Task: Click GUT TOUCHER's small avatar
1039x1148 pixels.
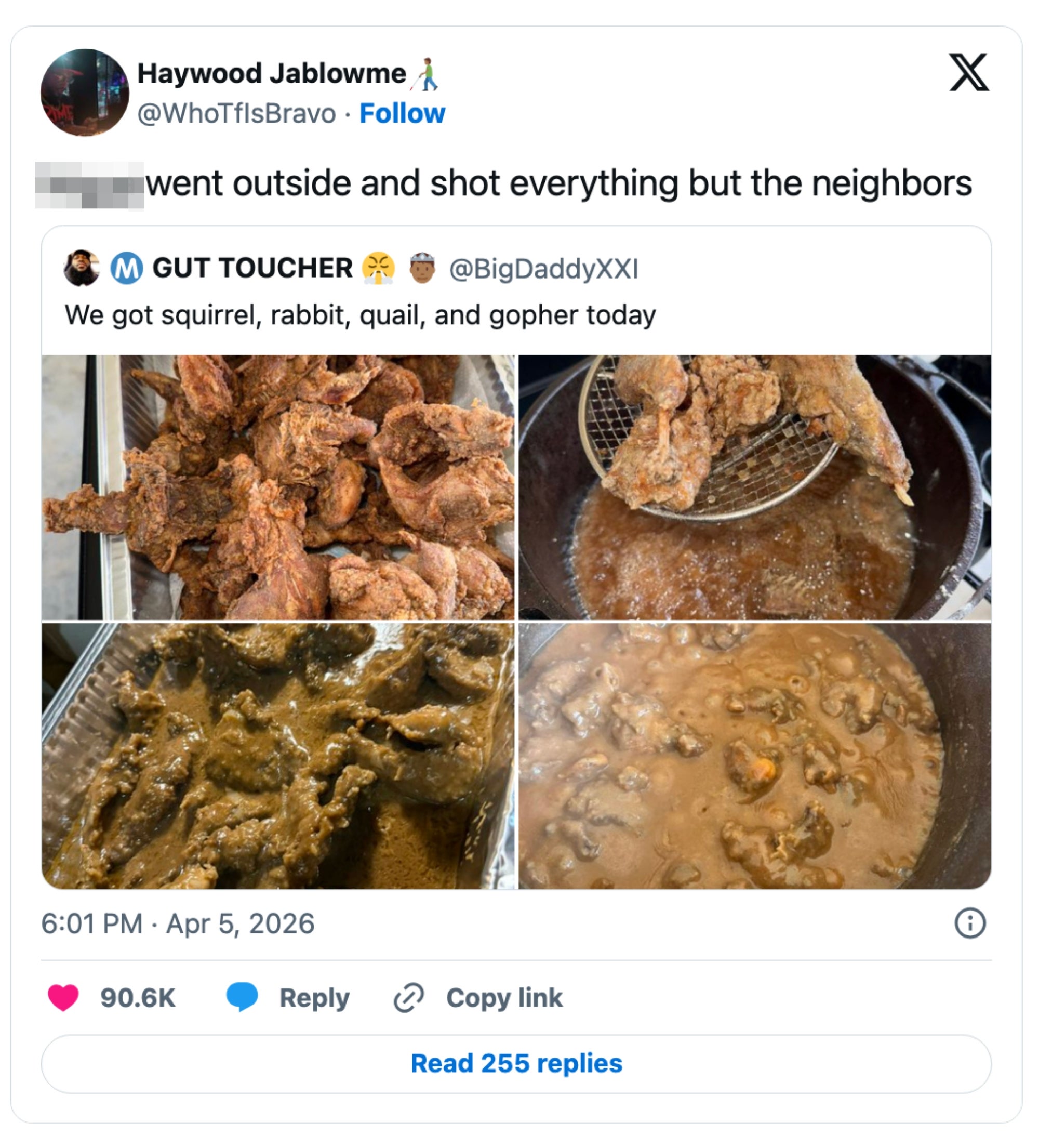Action: pos(82,268)
